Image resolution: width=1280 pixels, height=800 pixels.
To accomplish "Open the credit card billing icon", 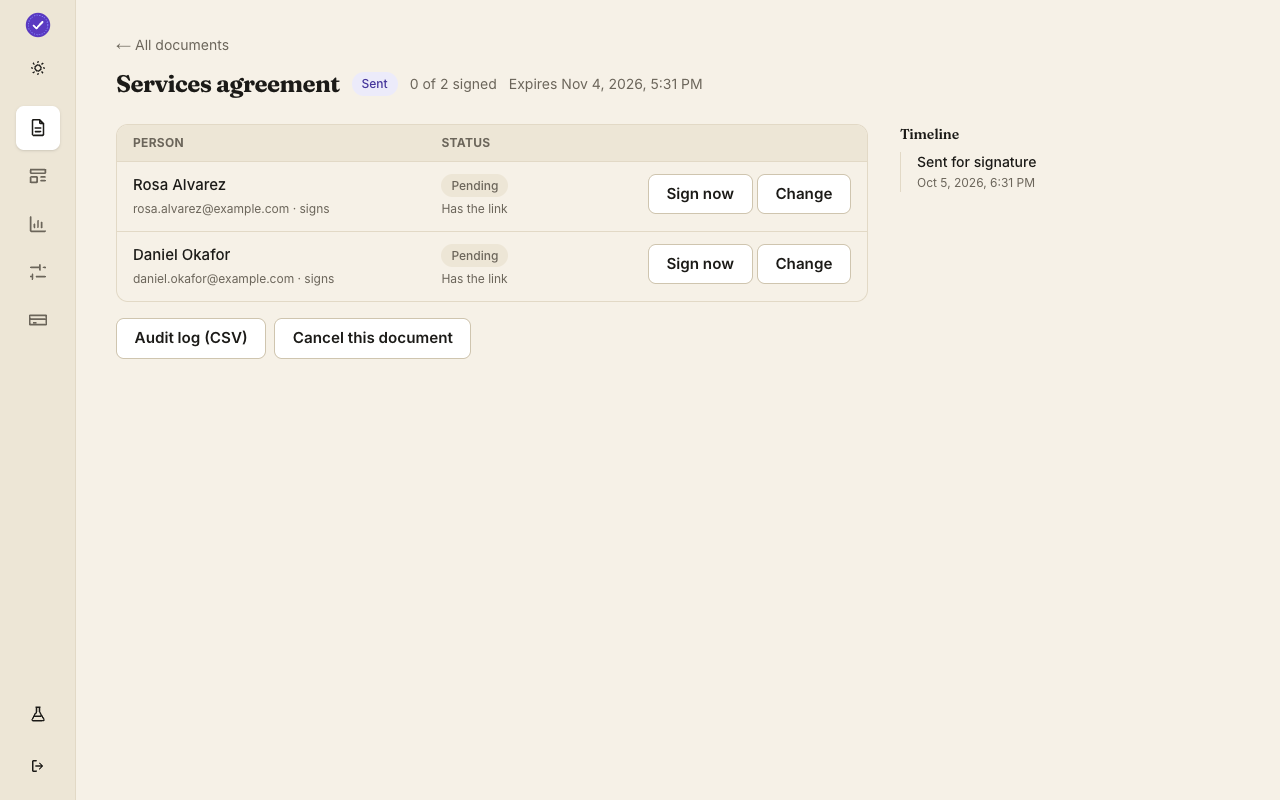I will tap(38, 320).
